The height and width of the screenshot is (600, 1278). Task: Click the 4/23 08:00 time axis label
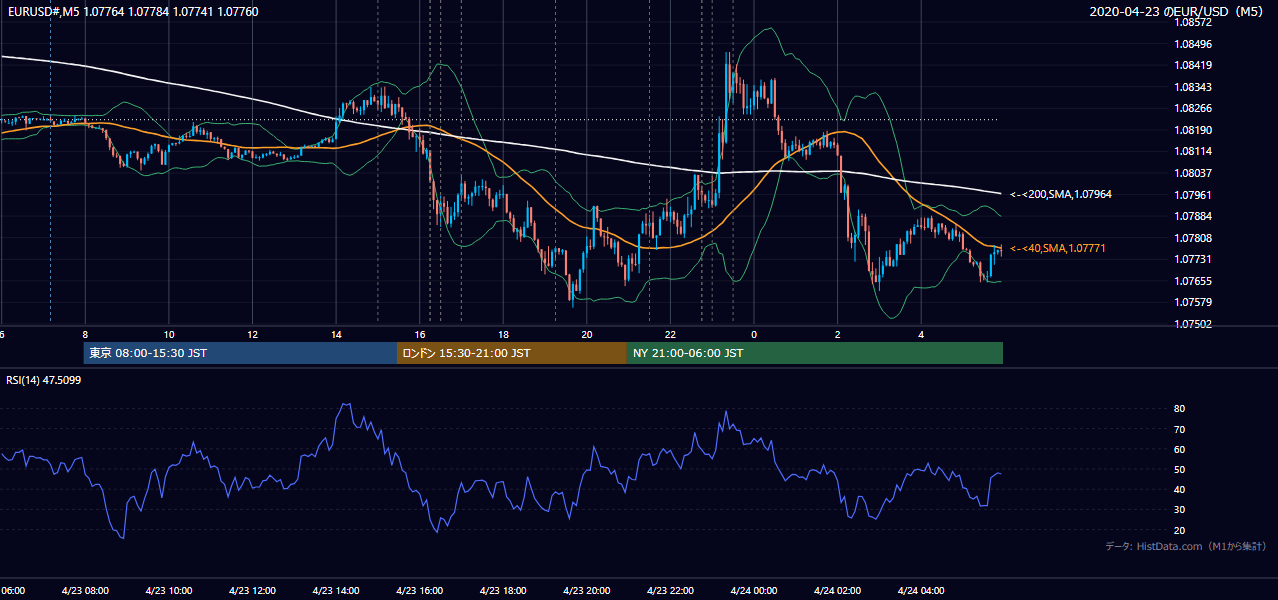pos(85,591)
